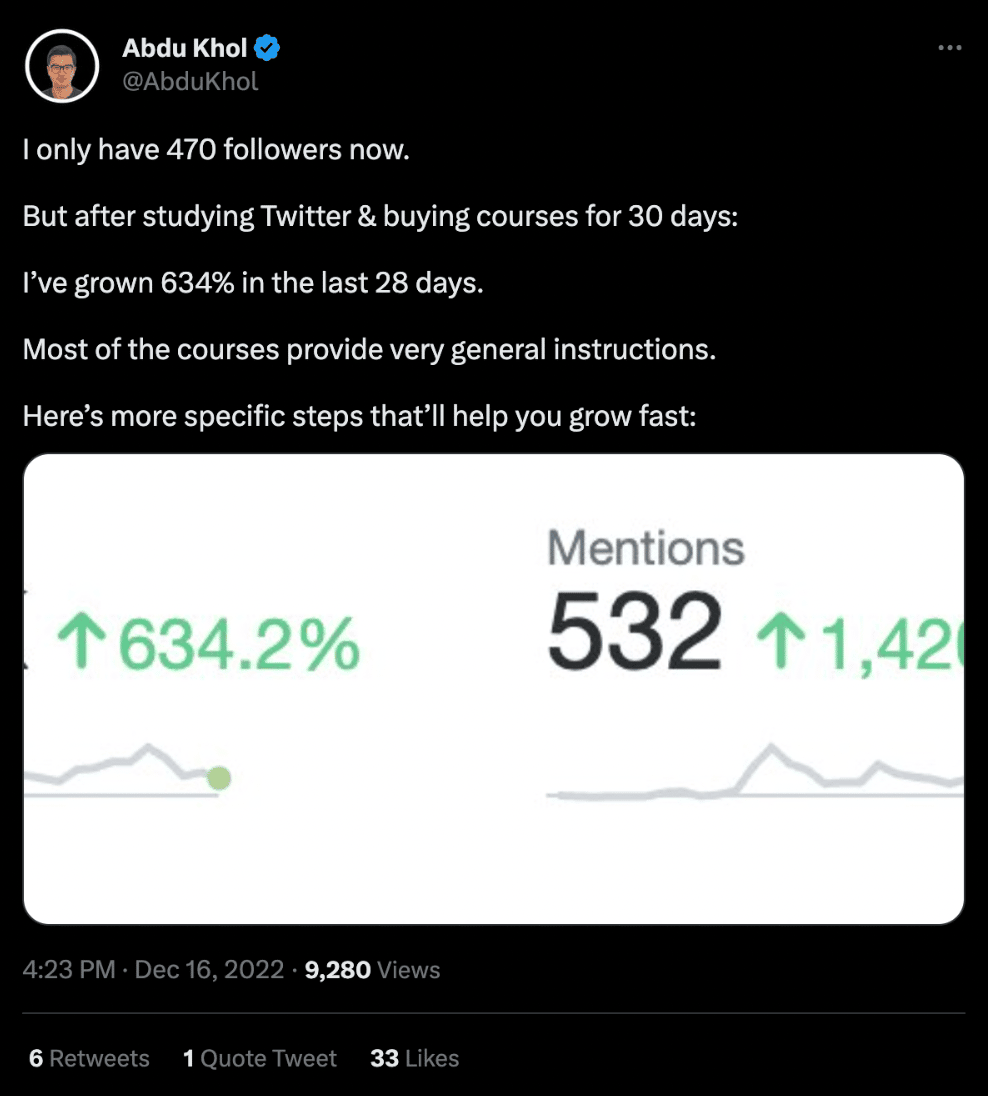Show the 33 Likes list
The image size is (988, 1096).
414,1059
